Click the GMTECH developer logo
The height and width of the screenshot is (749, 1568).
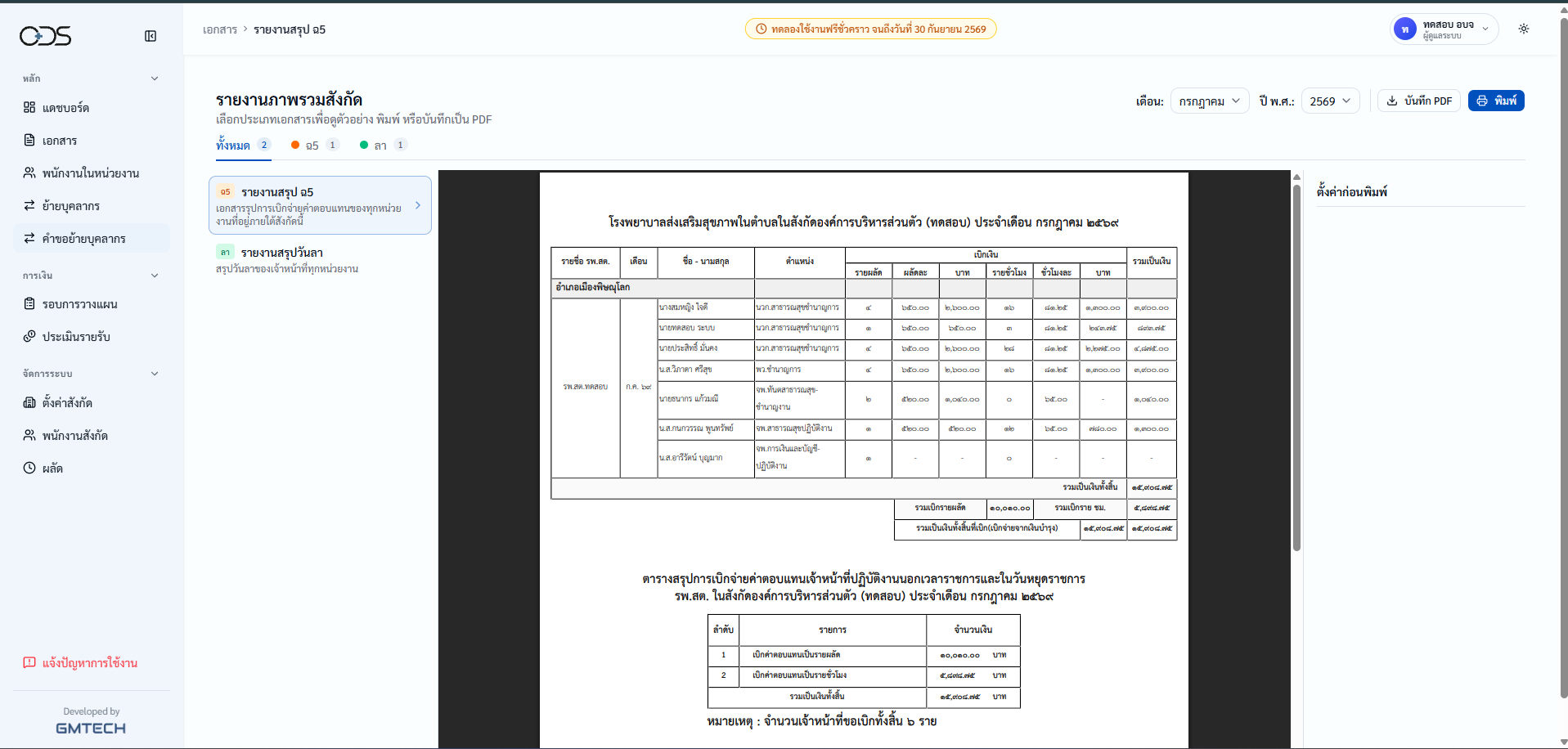point(91,728)
